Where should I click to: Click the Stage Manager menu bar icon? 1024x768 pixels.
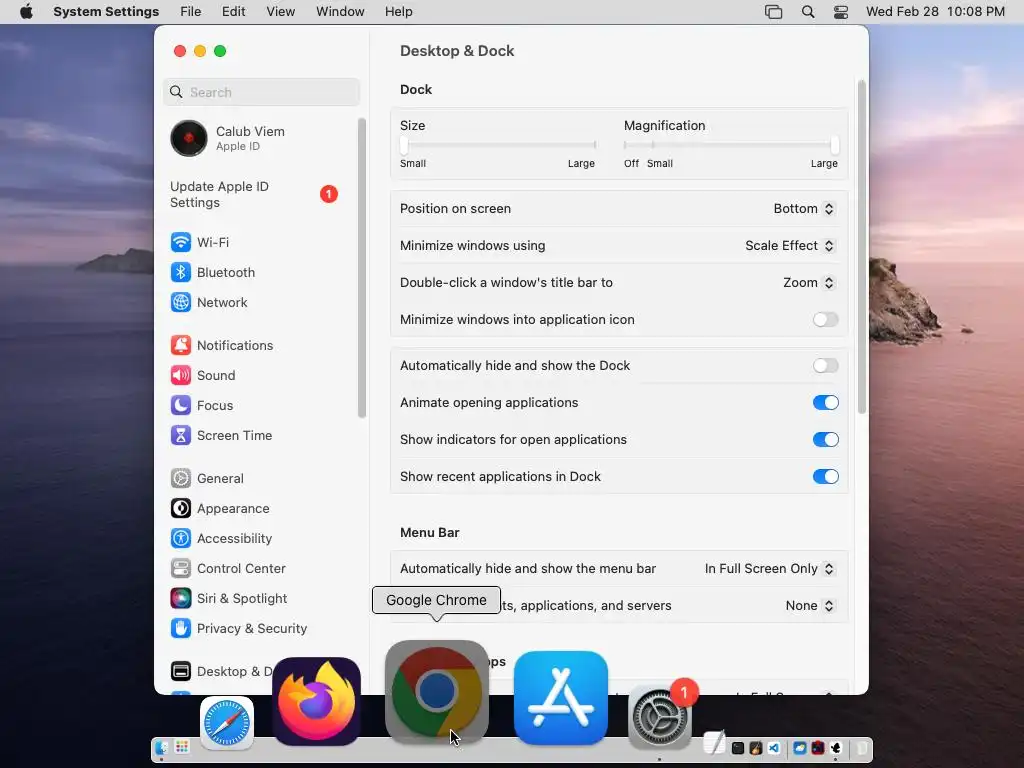(773, 12)
